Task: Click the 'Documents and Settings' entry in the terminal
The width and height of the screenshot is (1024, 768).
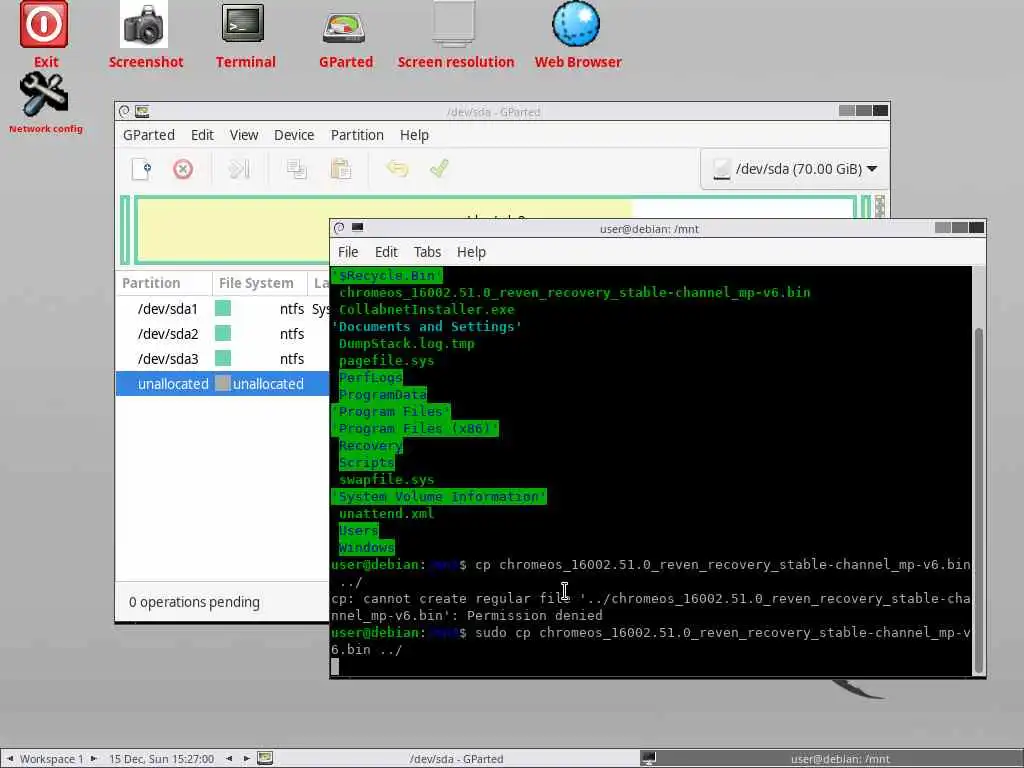Action: (426, 327)
